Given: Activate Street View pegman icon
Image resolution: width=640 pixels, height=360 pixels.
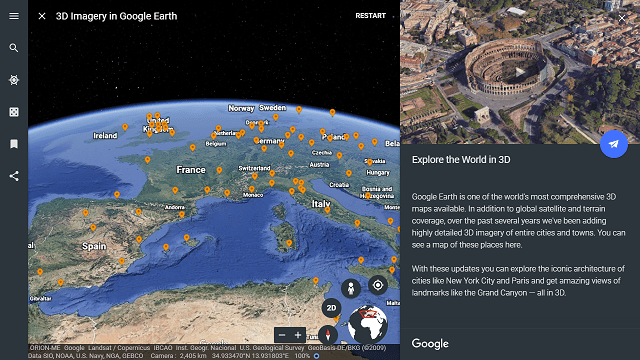Looking at the screenshot, I should [351, 289].
